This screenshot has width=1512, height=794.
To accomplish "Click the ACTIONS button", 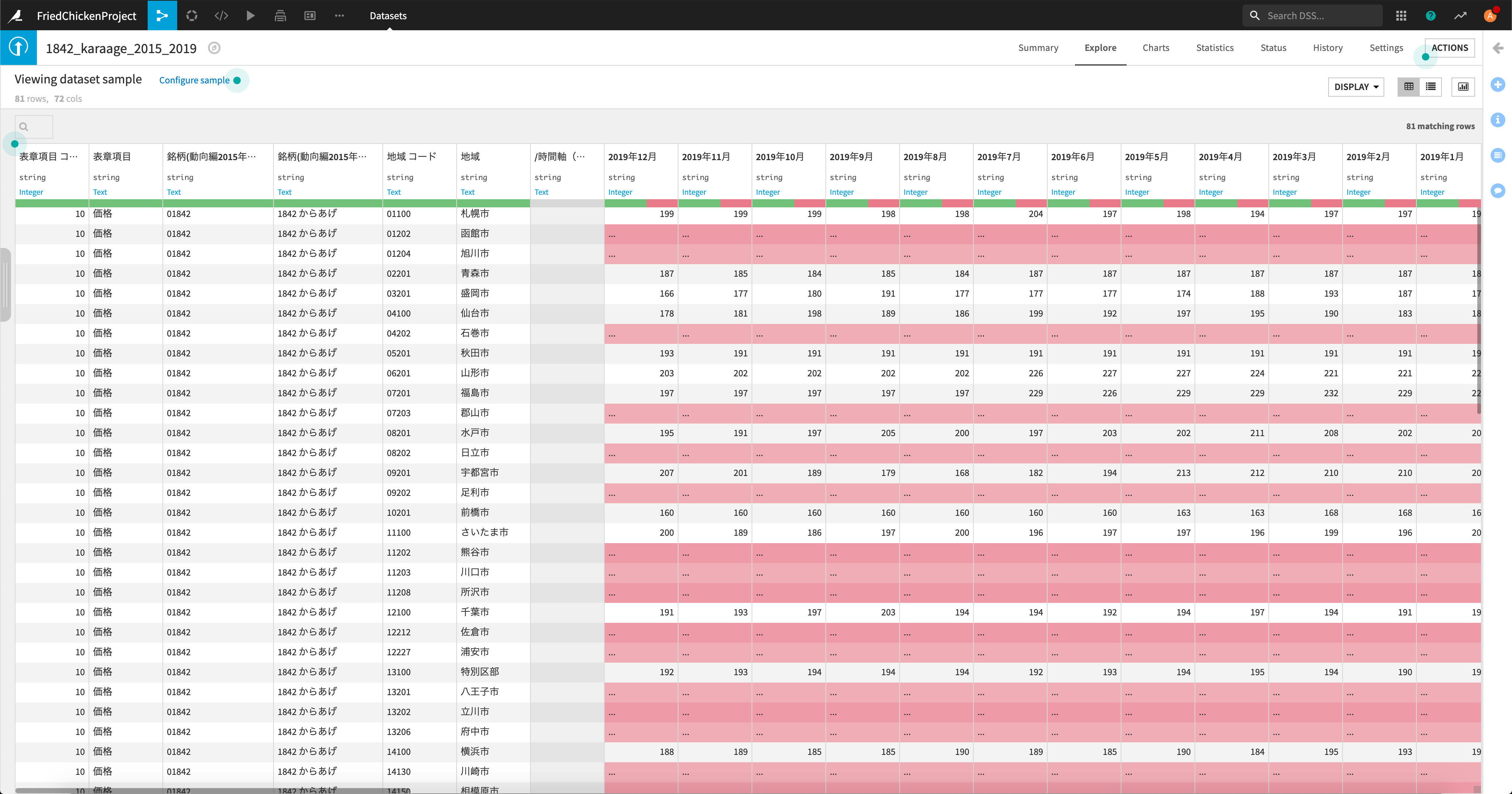I will pyautogui.click(x=1449, y=48).
